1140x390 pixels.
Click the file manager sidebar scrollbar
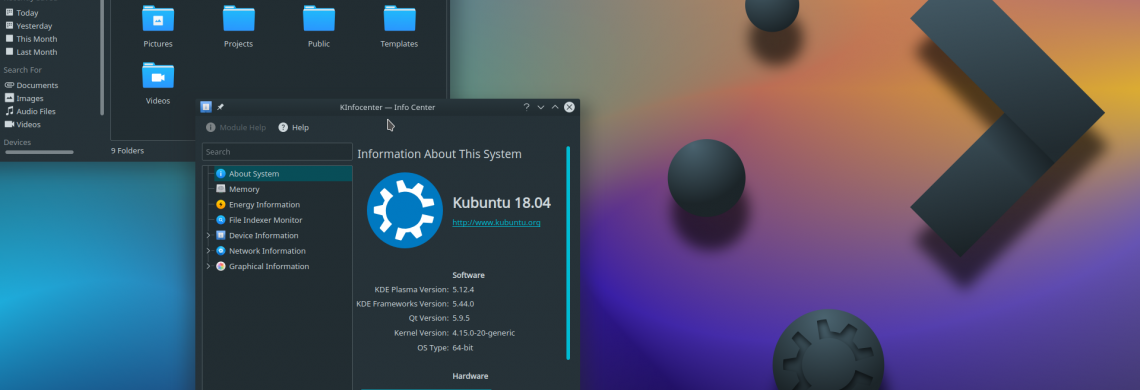[102, 57]
